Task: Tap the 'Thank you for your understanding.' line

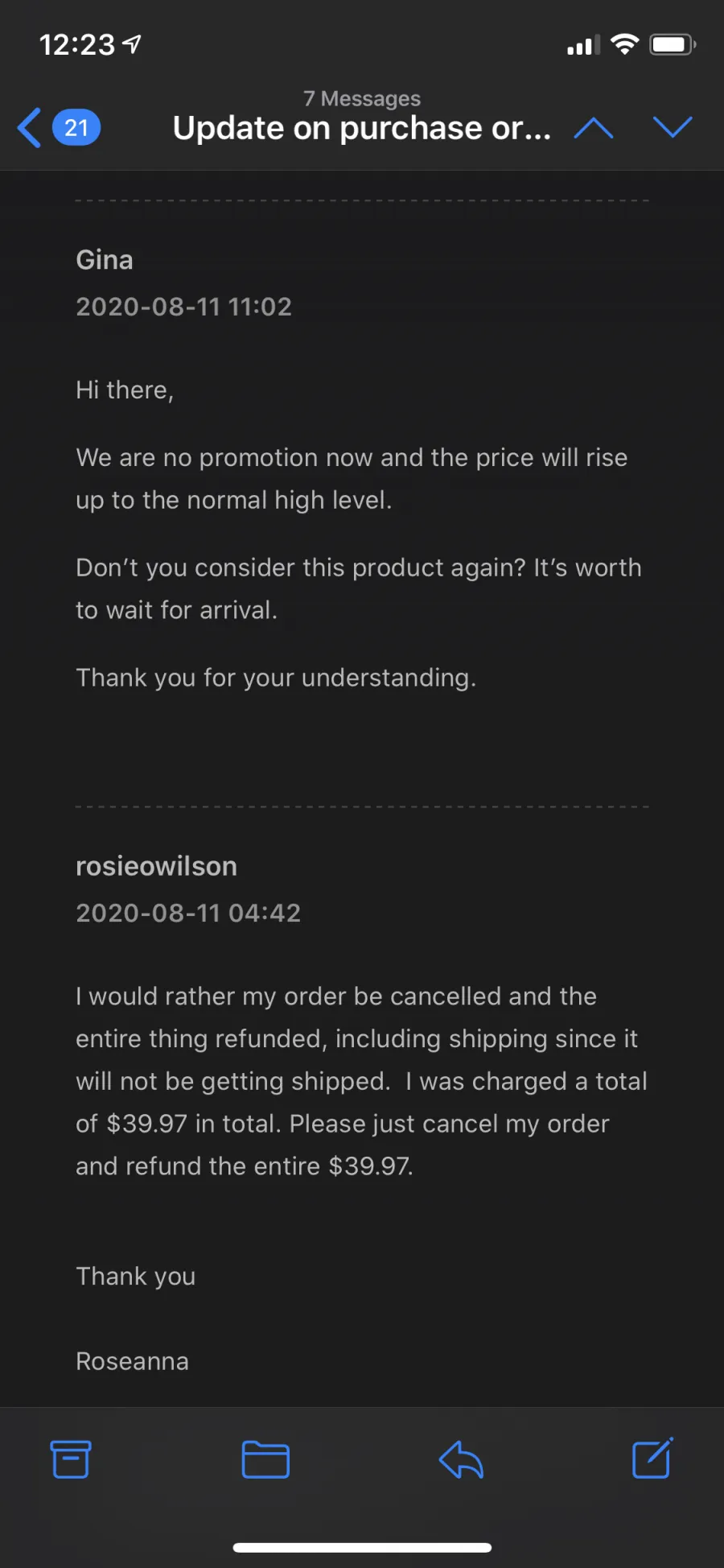Action: tap(276, 678)
